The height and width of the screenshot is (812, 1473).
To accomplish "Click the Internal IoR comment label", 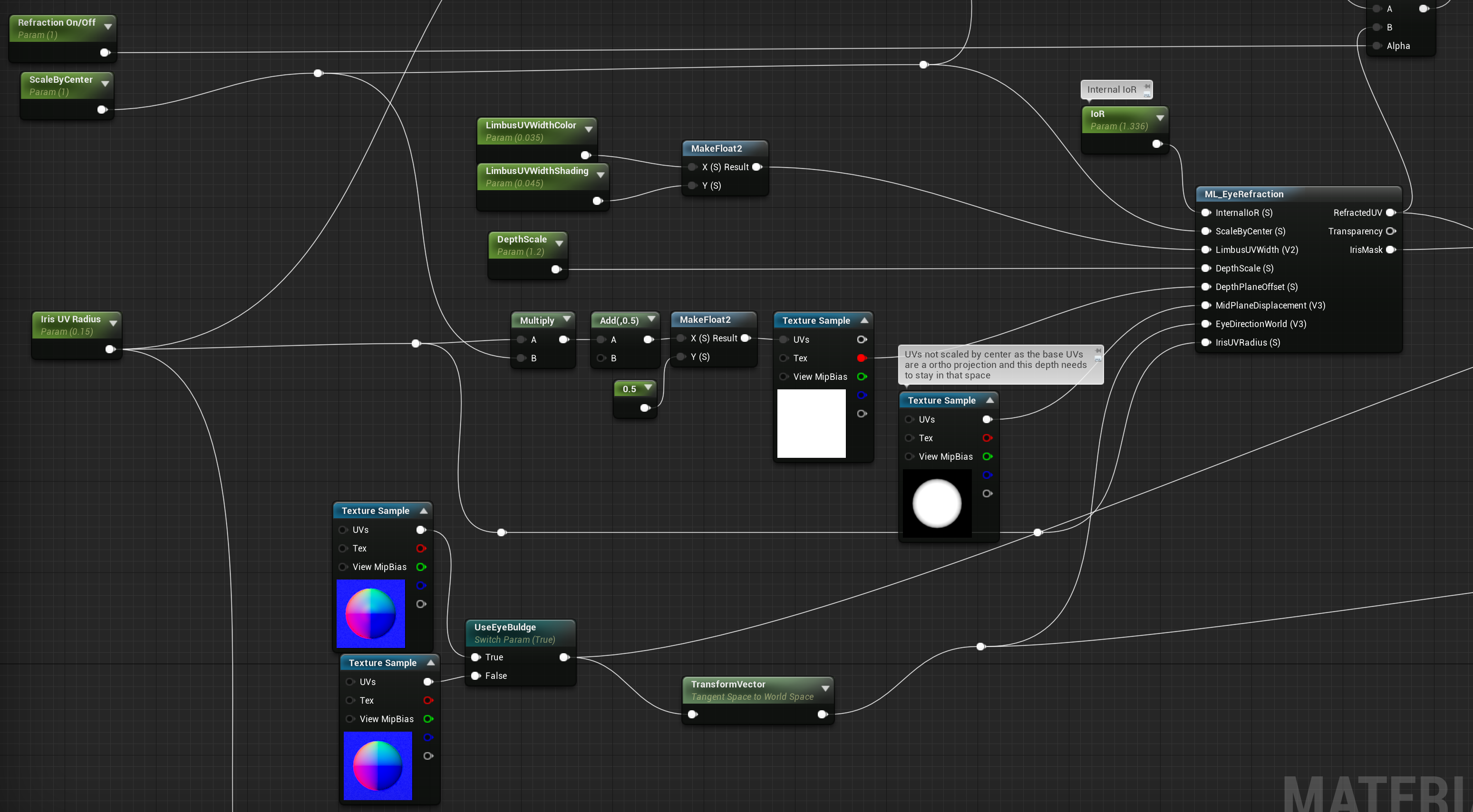I will 1111,89.
